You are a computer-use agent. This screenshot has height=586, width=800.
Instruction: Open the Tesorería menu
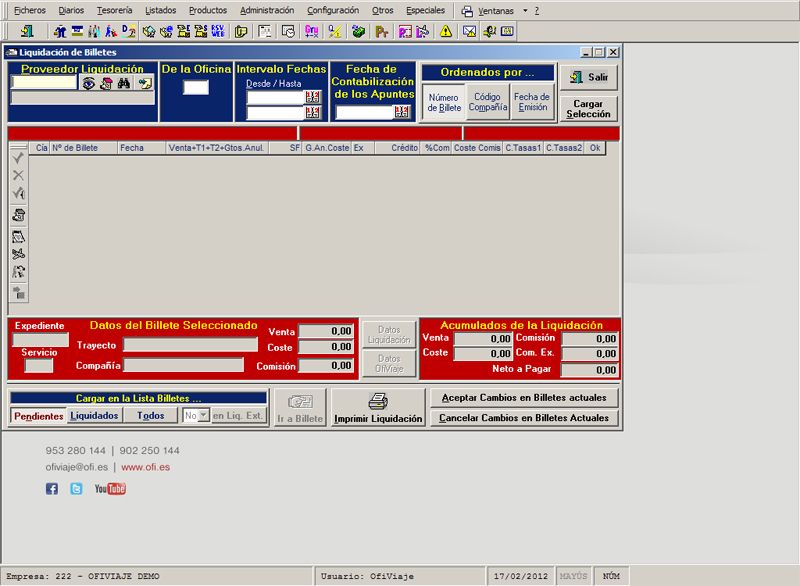pyautogui.click(x=114, y=10)
